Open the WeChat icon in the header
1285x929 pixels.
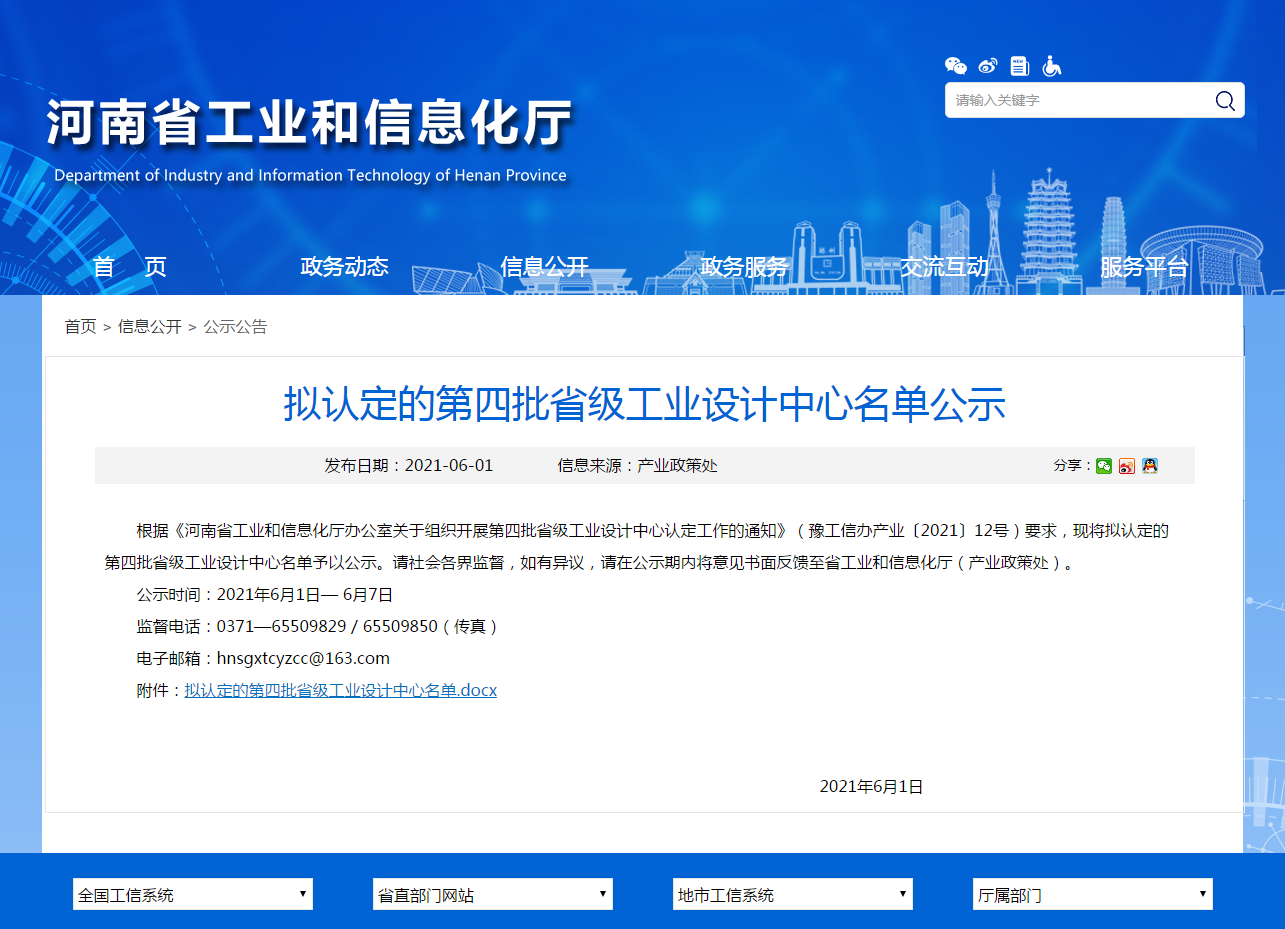[956, 66]
